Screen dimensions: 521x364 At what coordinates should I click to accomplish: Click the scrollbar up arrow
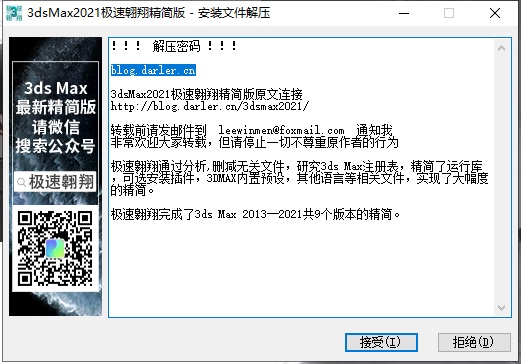tap(501, 49)
